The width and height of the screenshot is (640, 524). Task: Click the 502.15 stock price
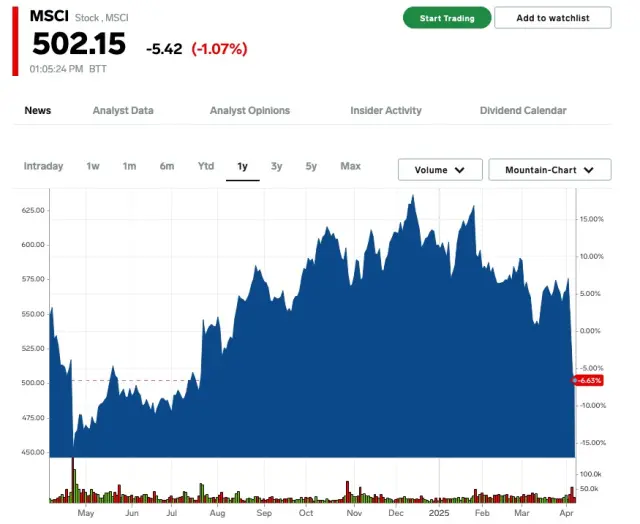pos(79,44)
